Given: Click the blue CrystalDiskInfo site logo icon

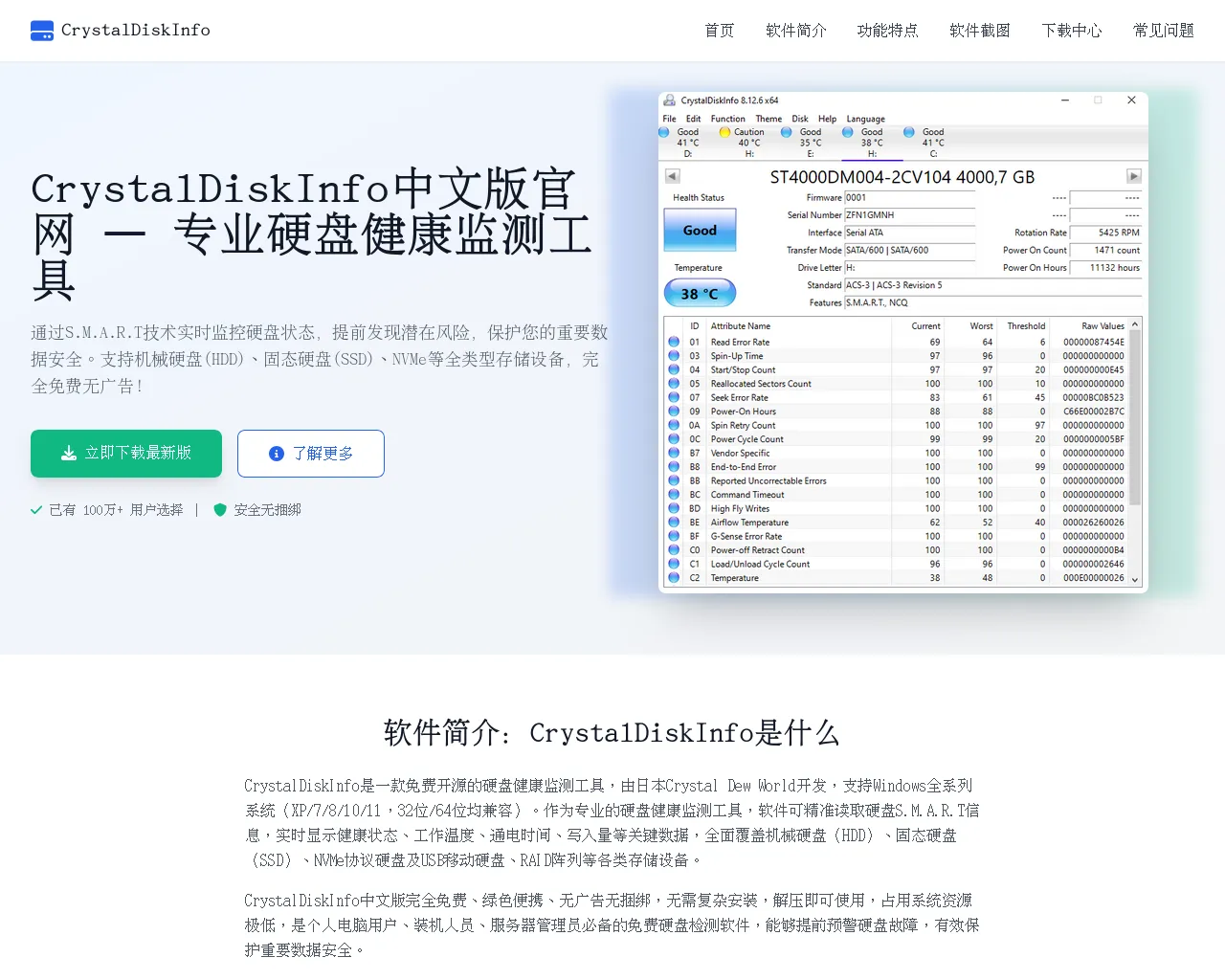Looking at the screenshot, I should click(42, 31).
